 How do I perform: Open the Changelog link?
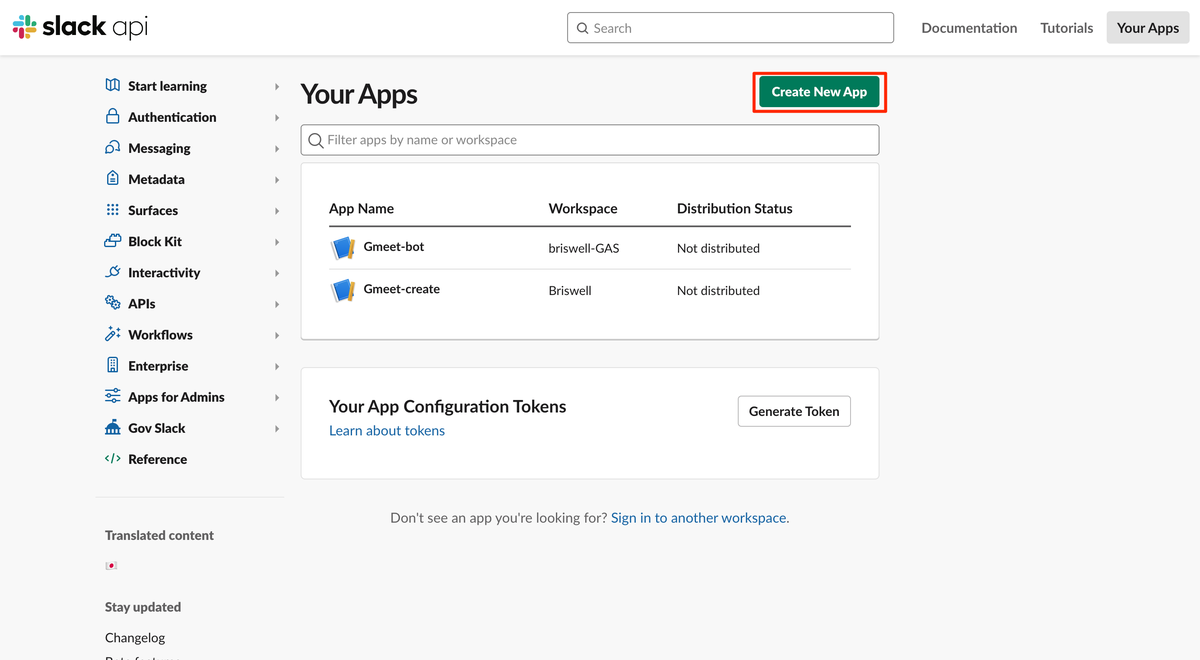click(x=135, y=638)
